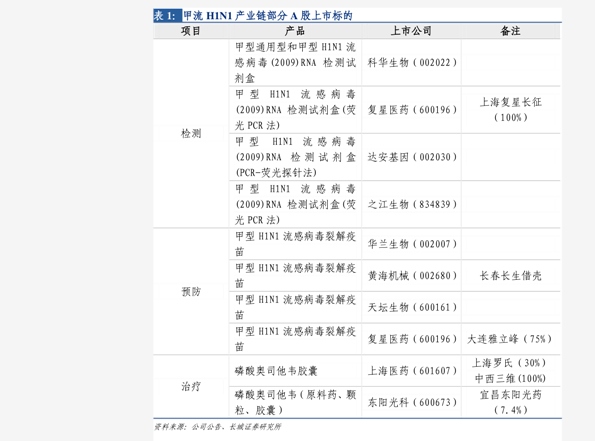Click the source note '资料来源: 公司公告、长城证券研究所'
The image size is (595, 441).
click(x=217, y=427)
